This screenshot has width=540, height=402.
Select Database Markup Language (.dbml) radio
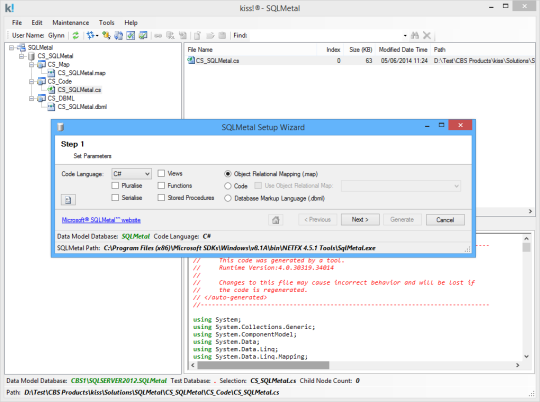[x=228, y=198]
